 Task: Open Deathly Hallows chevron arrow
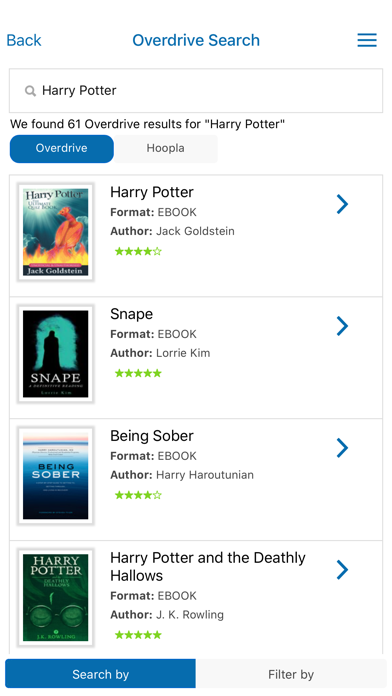click(x=342, y=570)
